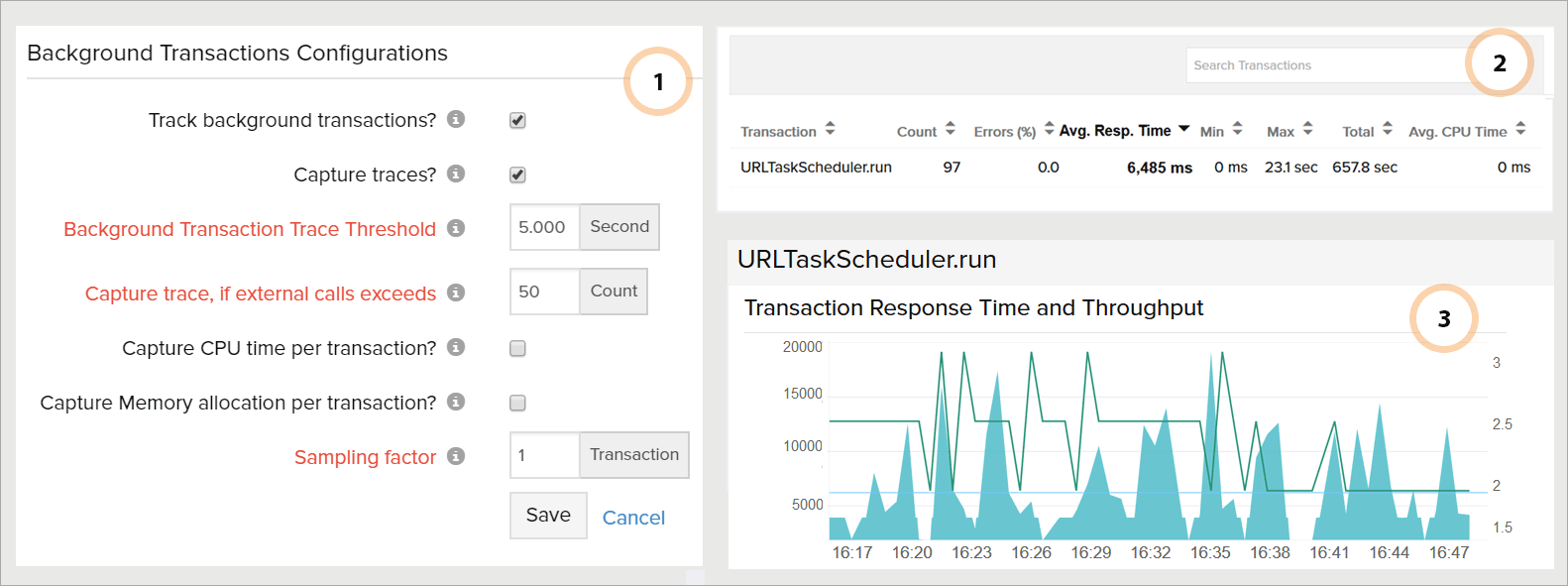Enable Capture Memory allocation per transaction
Viewport: 1568px width, 586px height.
(517, 403)
